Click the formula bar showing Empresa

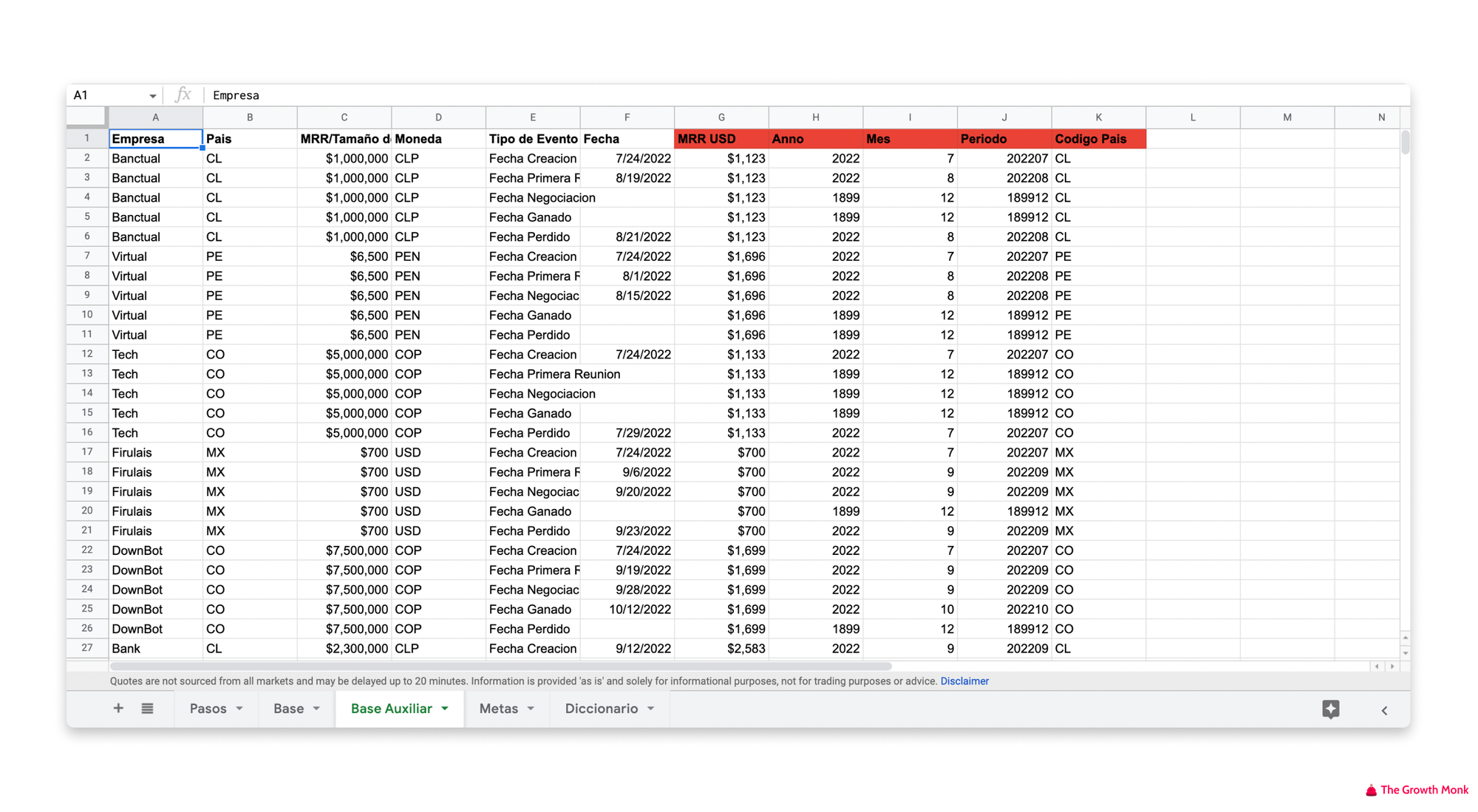(806, 95)
